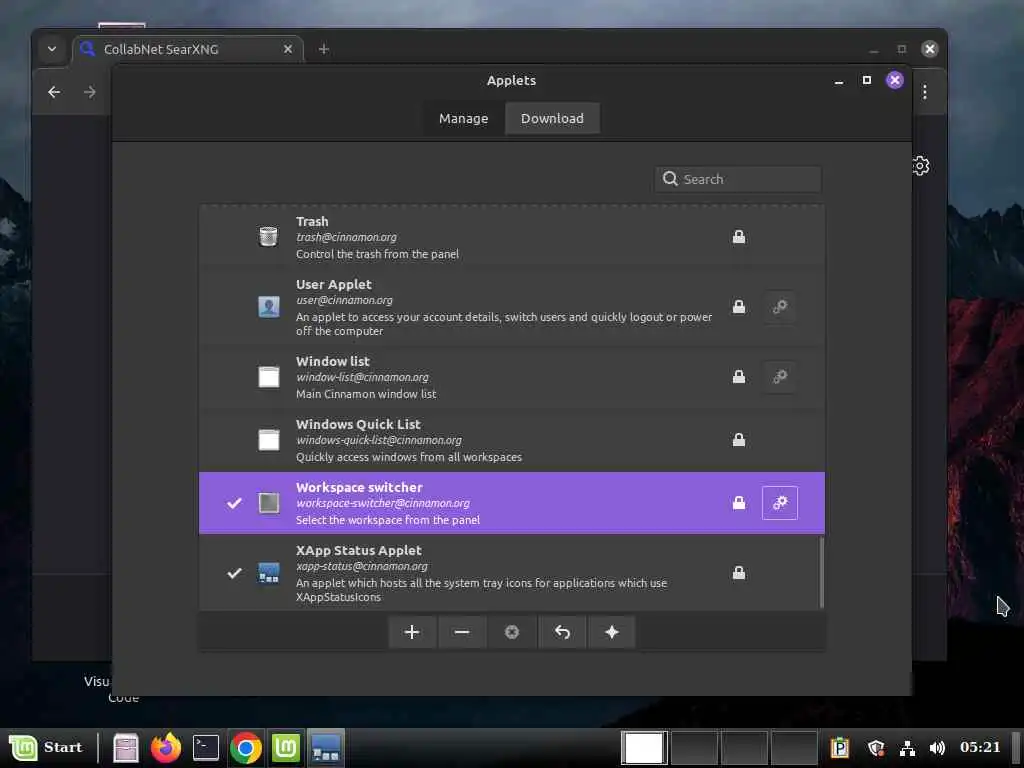This screenshot has height=768, width=1024.
Task: Go back in the browser window
Action: click(54, 92)
